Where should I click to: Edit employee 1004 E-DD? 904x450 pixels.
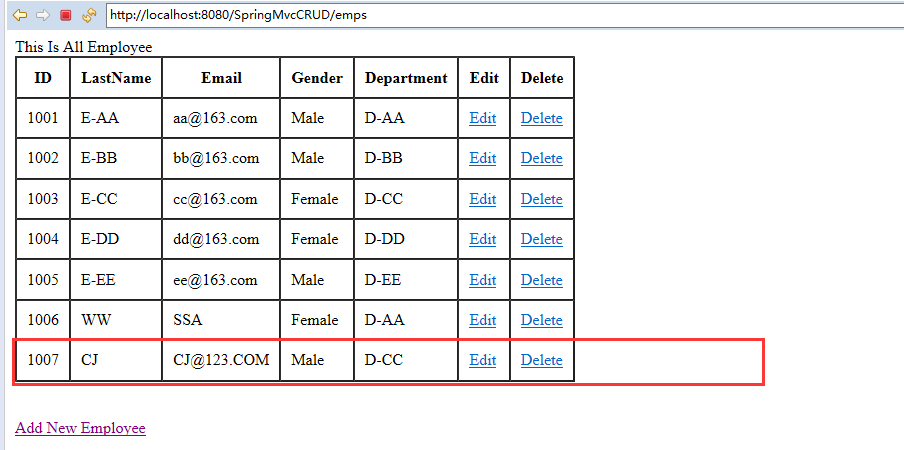(483, 239)
